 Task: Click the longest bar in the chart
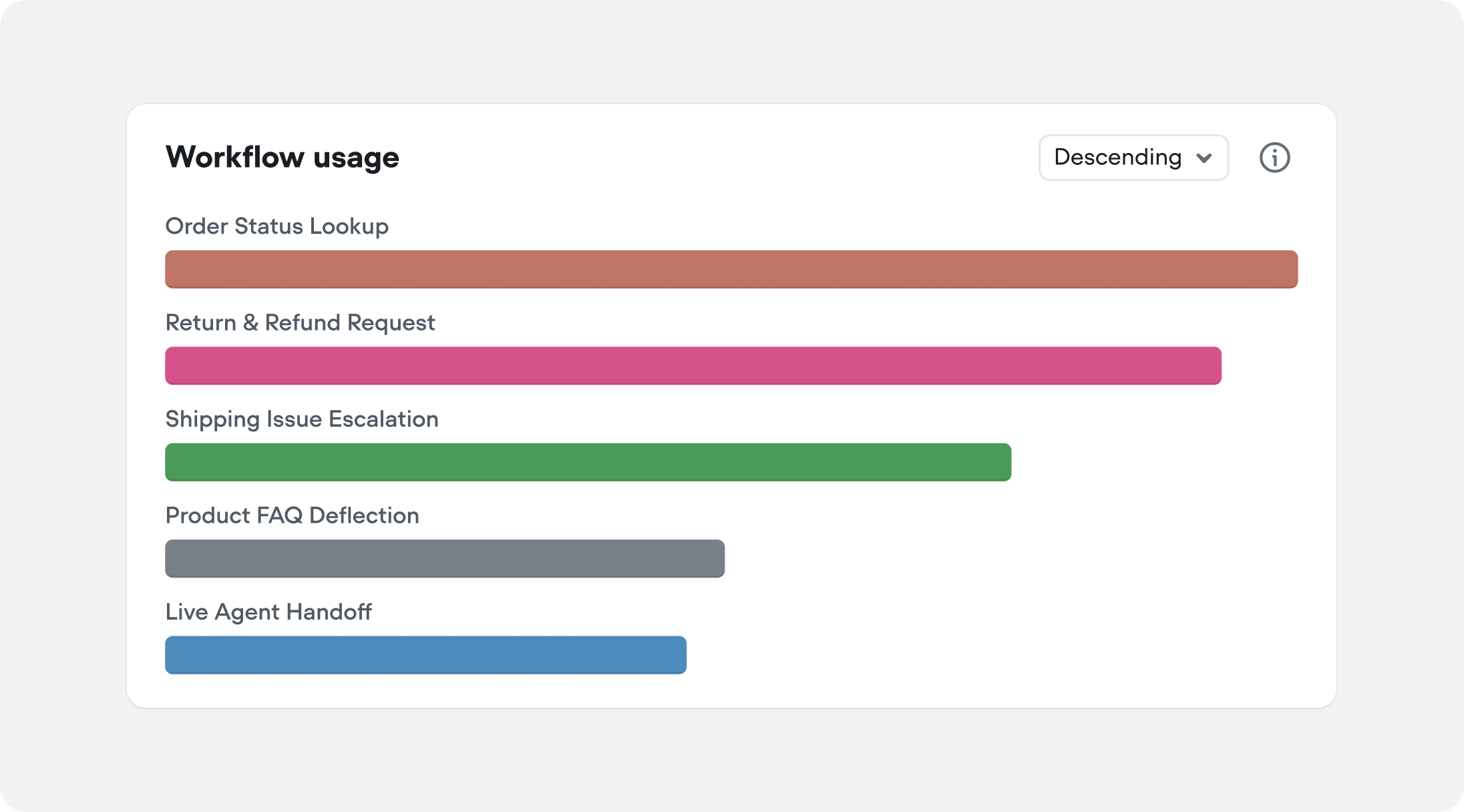point(731,269)
